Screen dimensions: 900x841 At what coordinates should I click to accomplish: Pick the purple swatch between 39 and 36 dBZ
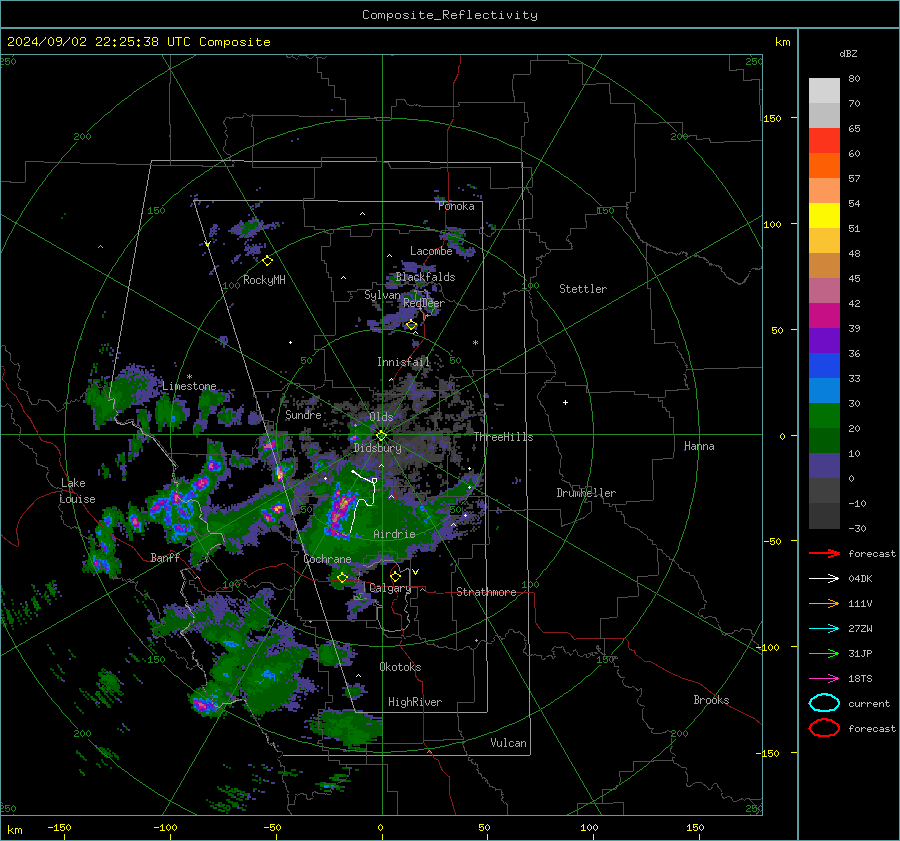824,340
